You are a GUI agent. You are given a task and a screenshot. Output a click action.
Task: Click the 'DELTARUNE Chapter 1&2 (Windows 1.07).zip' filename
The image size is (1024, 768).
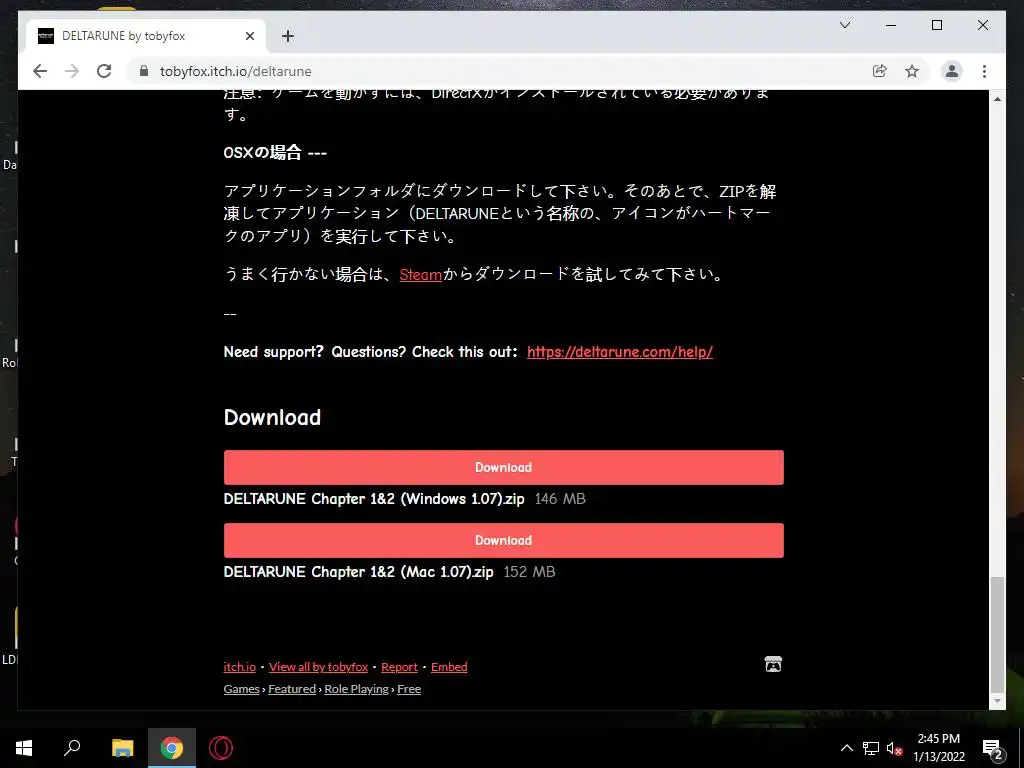tap(374, 499)
